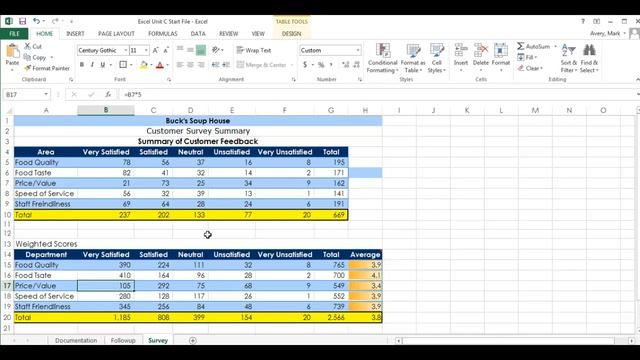
Task: Expand the Merge & Center dropdown arrow
Action: point(292,65)
